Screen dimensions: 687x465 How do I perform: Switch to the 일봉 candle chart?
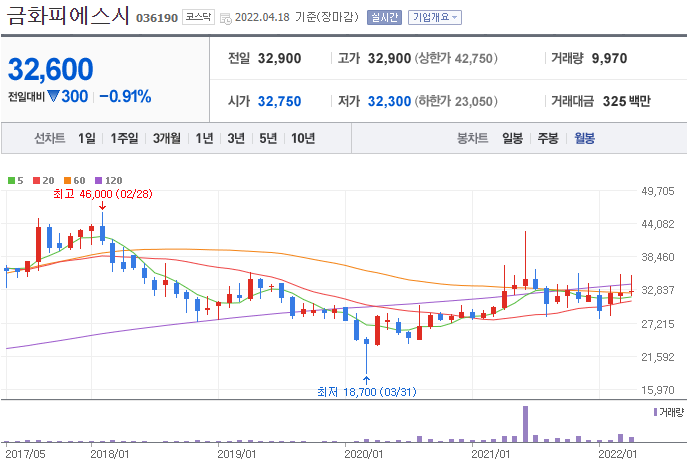point(513,138)
